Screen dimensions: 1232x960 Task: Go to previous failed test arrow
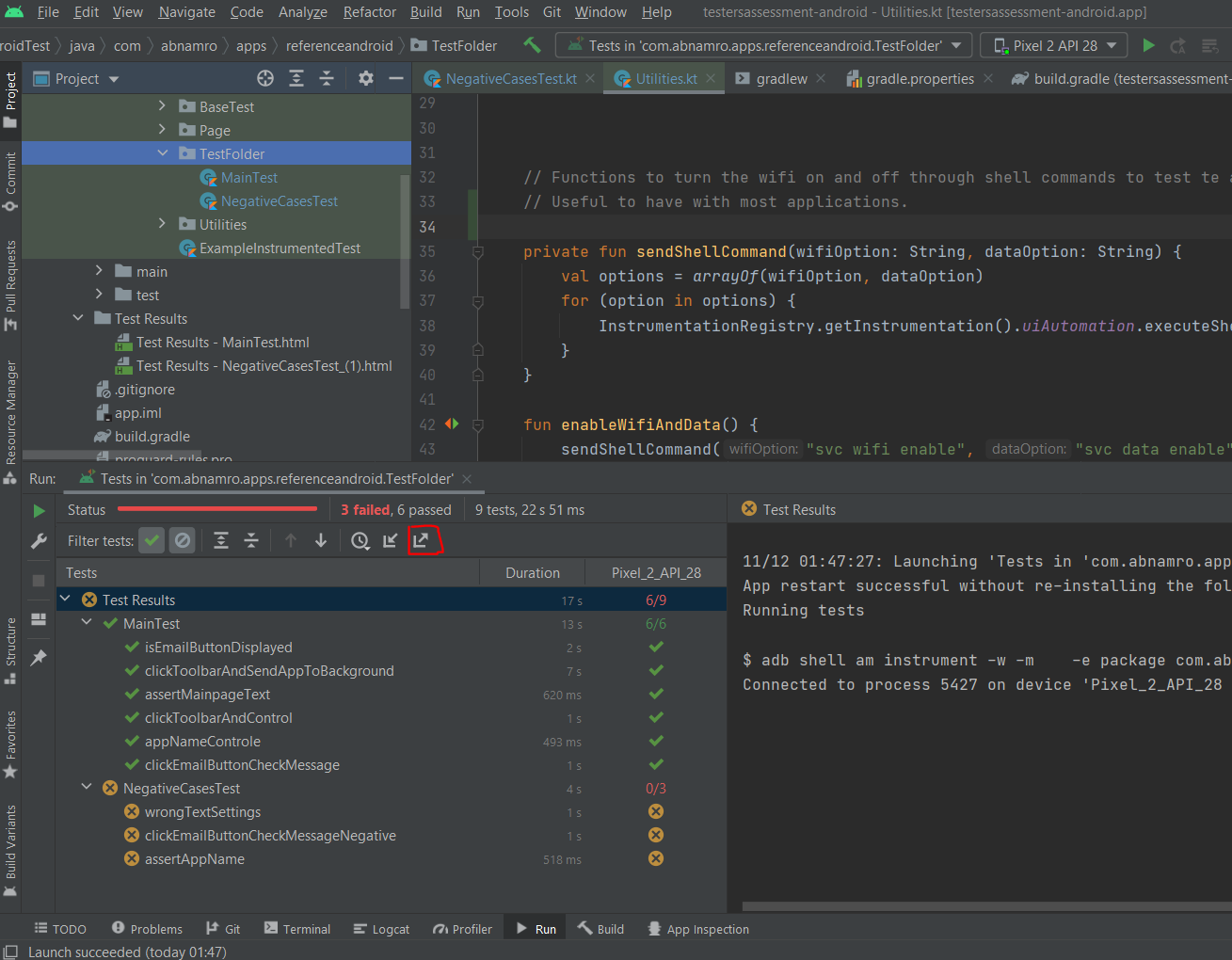(291, 540)
